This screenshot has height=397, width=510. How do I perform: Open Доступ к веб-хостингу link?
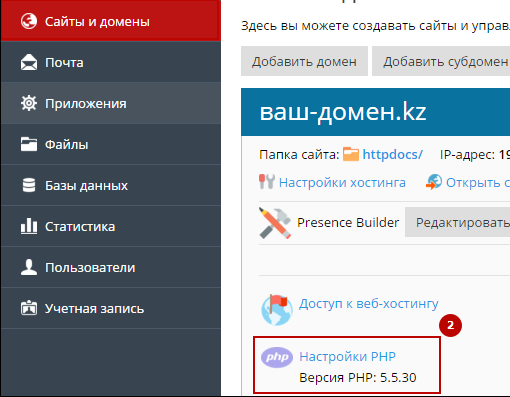click(368, 304)
